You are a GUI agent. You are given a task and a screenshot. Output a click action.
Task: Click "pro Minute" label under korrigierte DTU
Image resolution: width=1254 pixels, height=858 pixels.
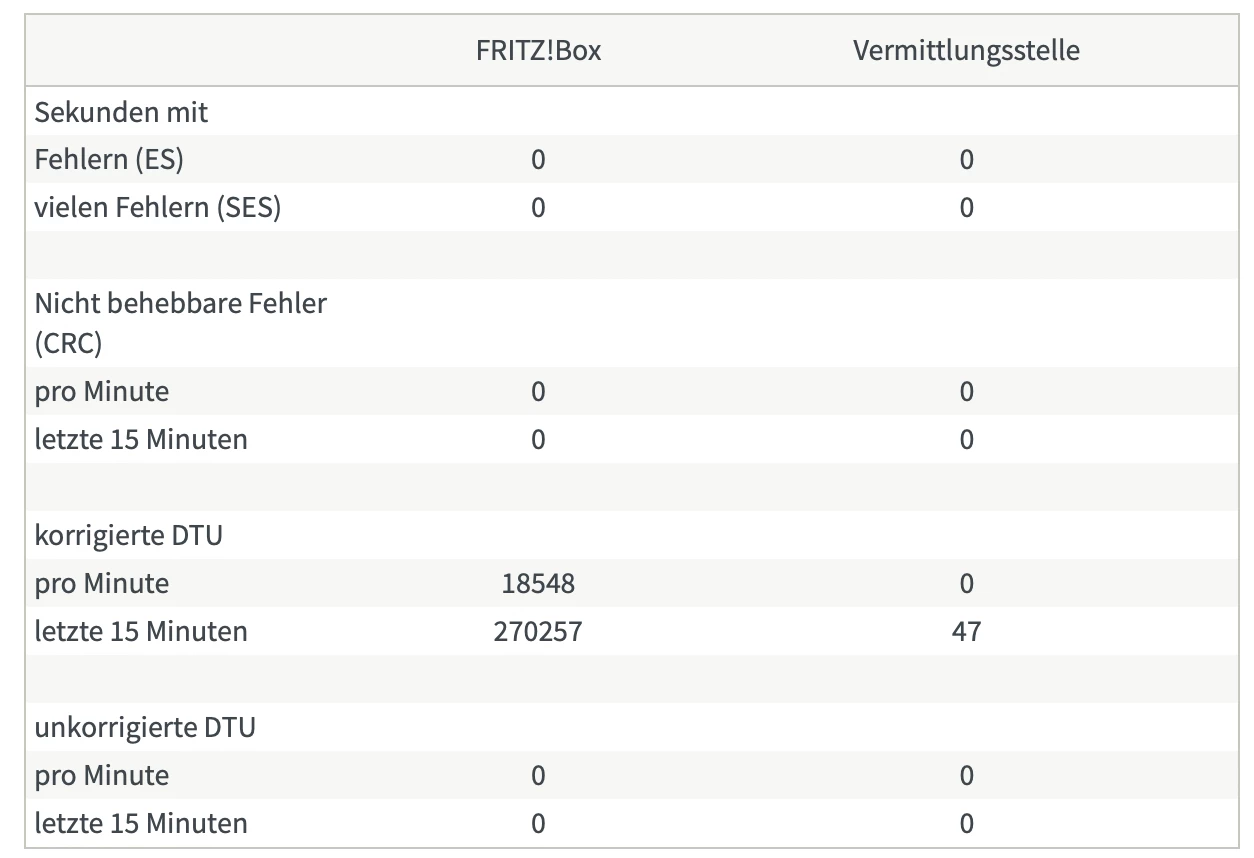point(102,583)
